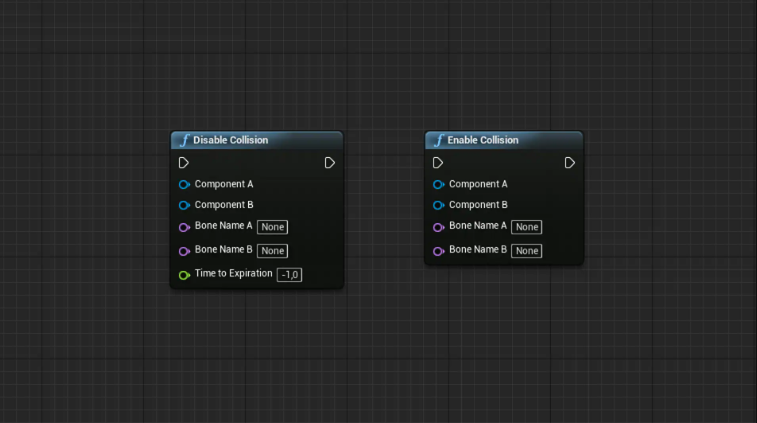Viewport: 757px width, 423px height.
Task: Click Component B label in Enable Collision
Action: [x=478, y=205]
